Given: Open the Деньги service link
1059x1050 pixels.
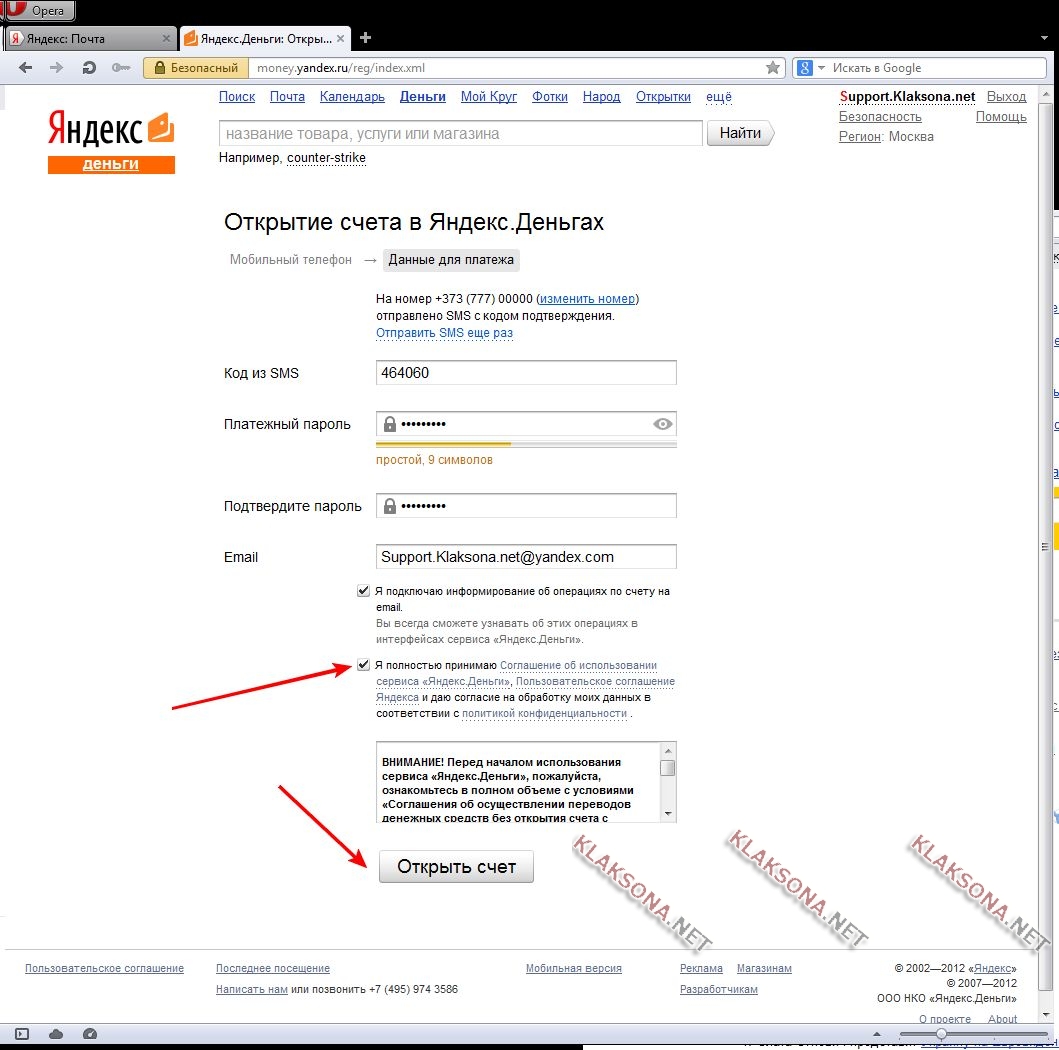Looking at the screenshot, I should 423,97.
